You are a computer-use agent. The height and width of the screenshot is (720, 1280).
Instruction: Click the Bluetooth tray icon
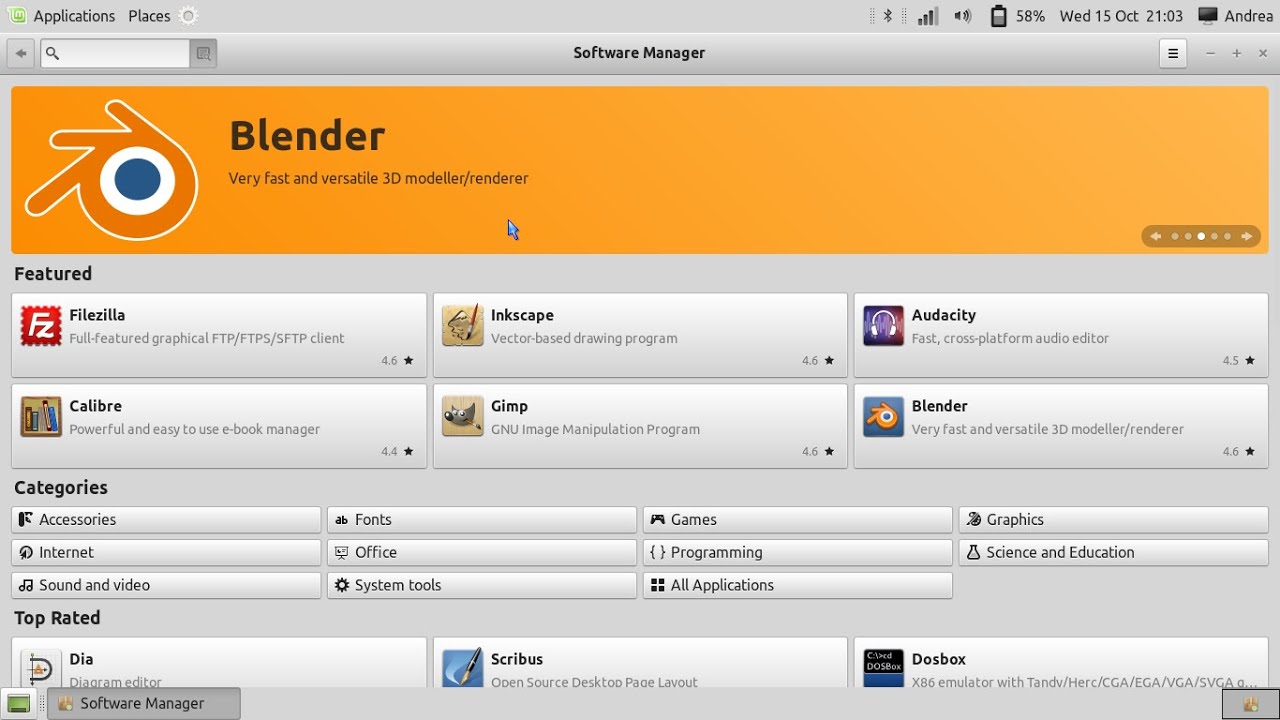(x=887, y=16)
